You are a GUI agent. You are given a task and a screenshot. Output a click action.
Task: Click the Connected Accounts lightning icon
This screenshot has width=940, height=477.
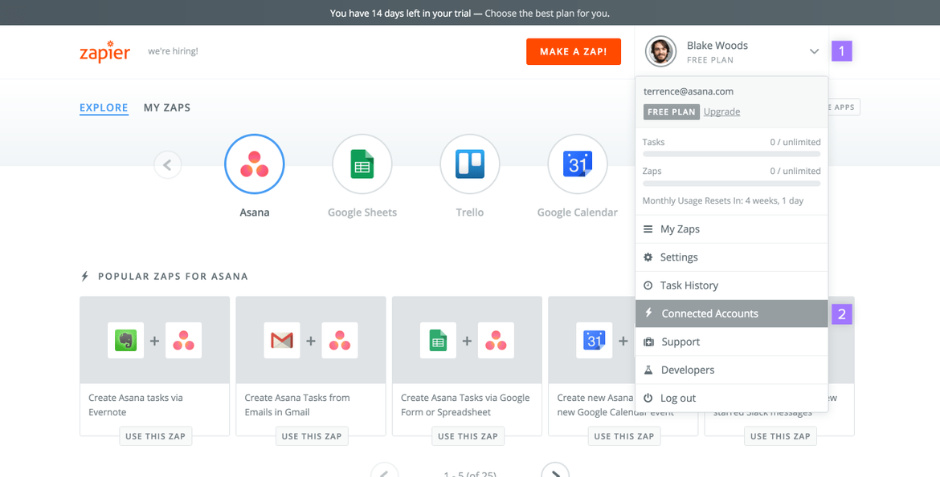(649, 313)
